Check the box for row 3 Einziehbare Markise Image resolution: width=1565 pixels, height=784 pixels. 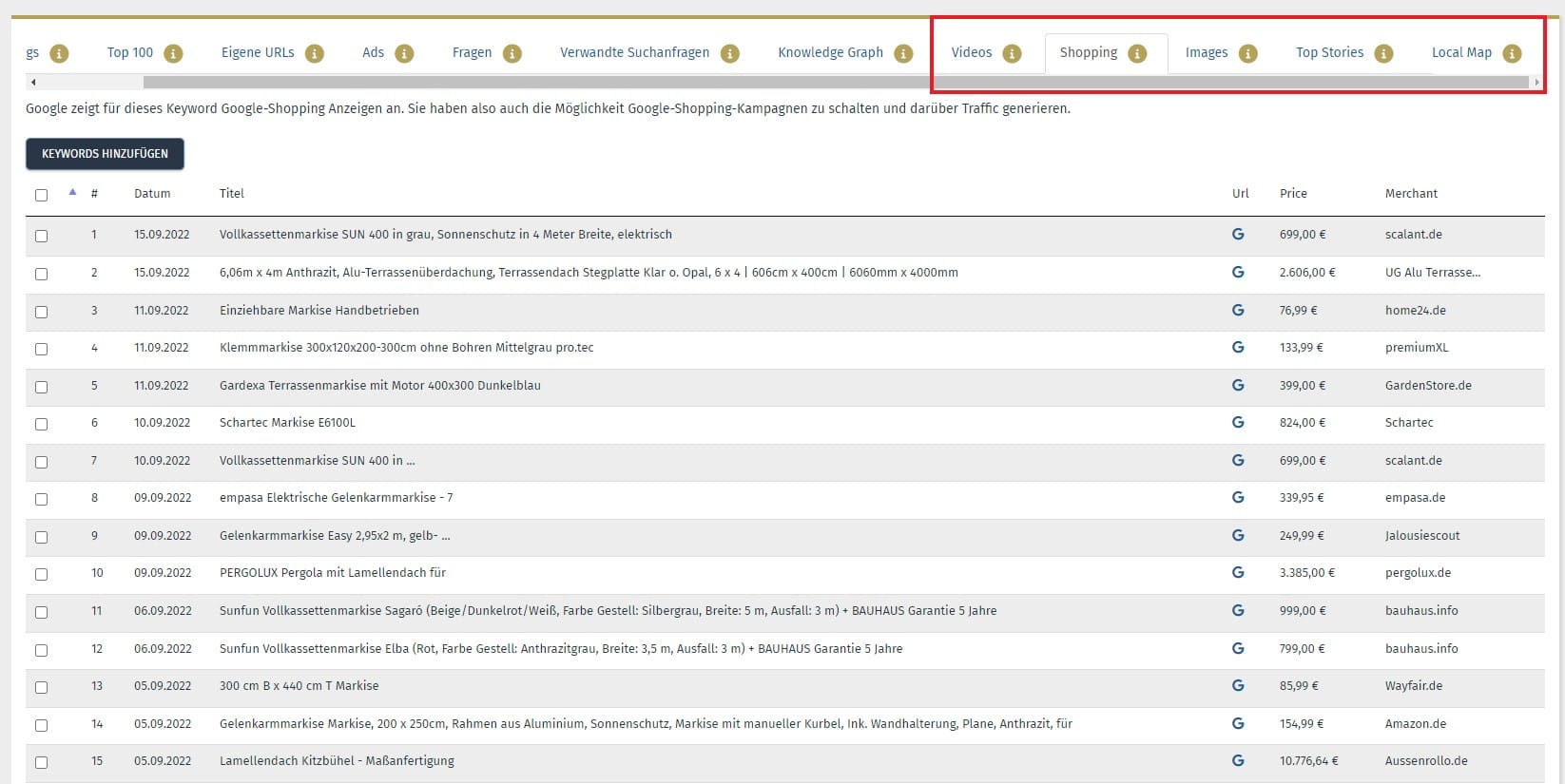click(x=41, y=312)
